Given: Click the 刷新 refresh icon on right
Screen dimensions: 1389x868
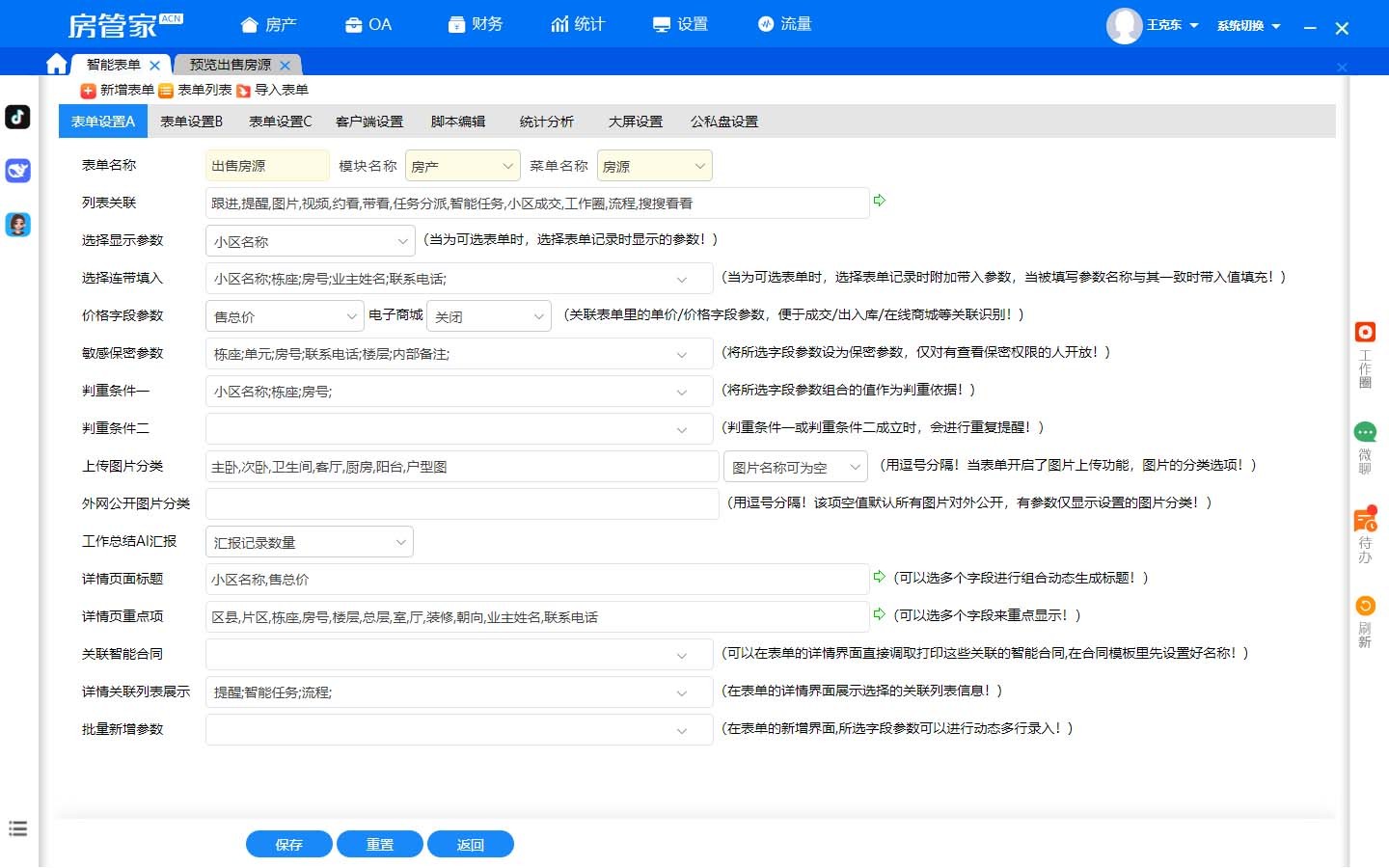Looking at the screenshot, I should click(x=1365, y=607).
